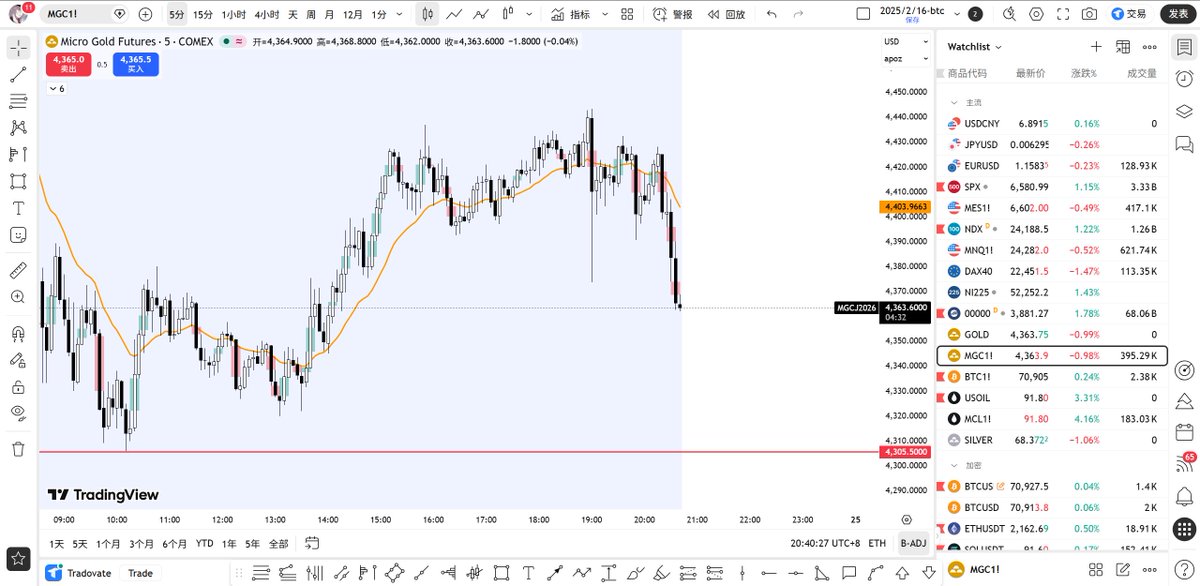The height and width of the screenshot is (586, 1200).
Task: Take chart snapshot with camera icon
Action: coord(1089,14)
